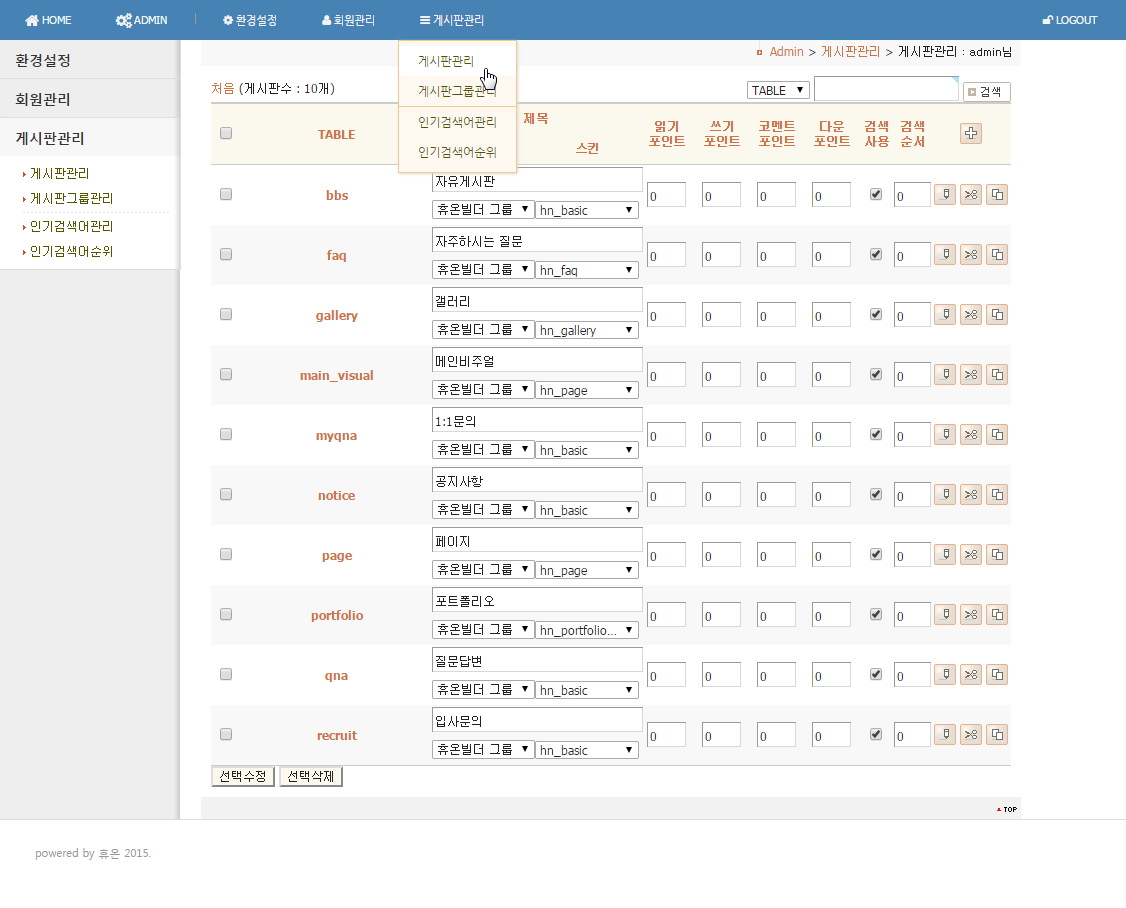The image size is (1126, 908).
Task: Click the scissors icon in the faq row
Action: pyautogui.click(x=970, y=255)
